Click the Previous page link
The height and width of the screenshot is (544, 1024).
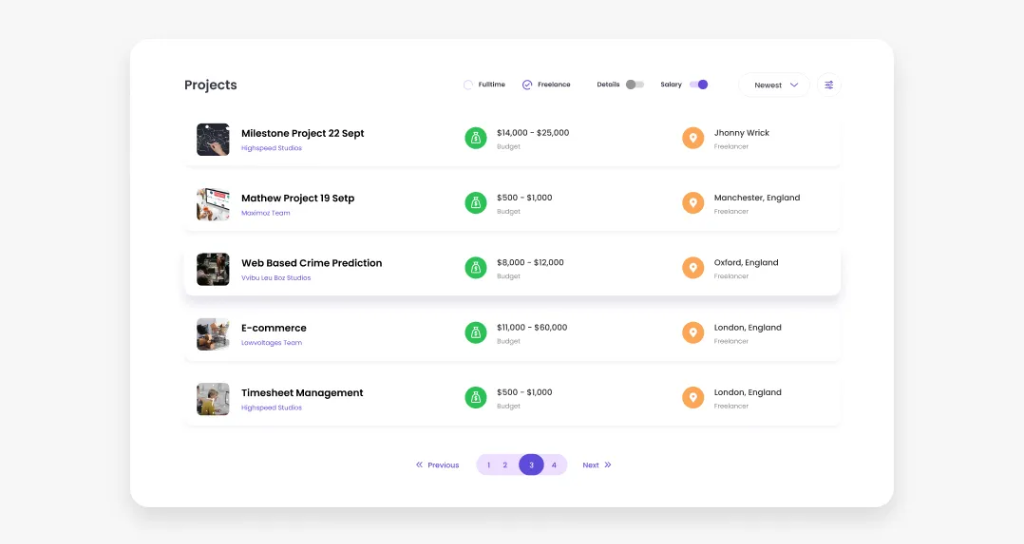(438, 465)
